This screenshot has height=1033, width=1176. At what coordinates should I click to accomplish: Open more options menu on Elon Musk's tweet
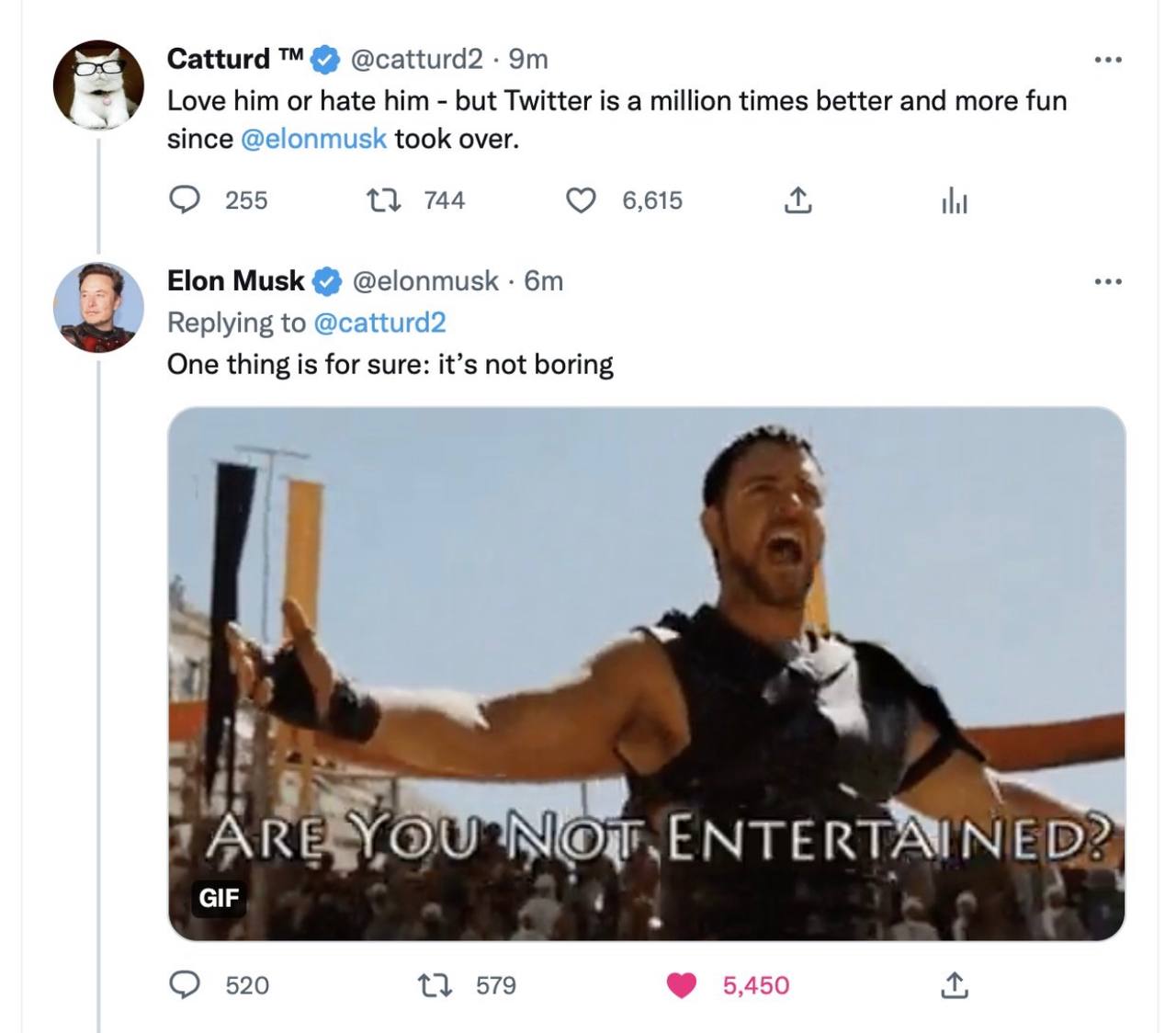1108,281
